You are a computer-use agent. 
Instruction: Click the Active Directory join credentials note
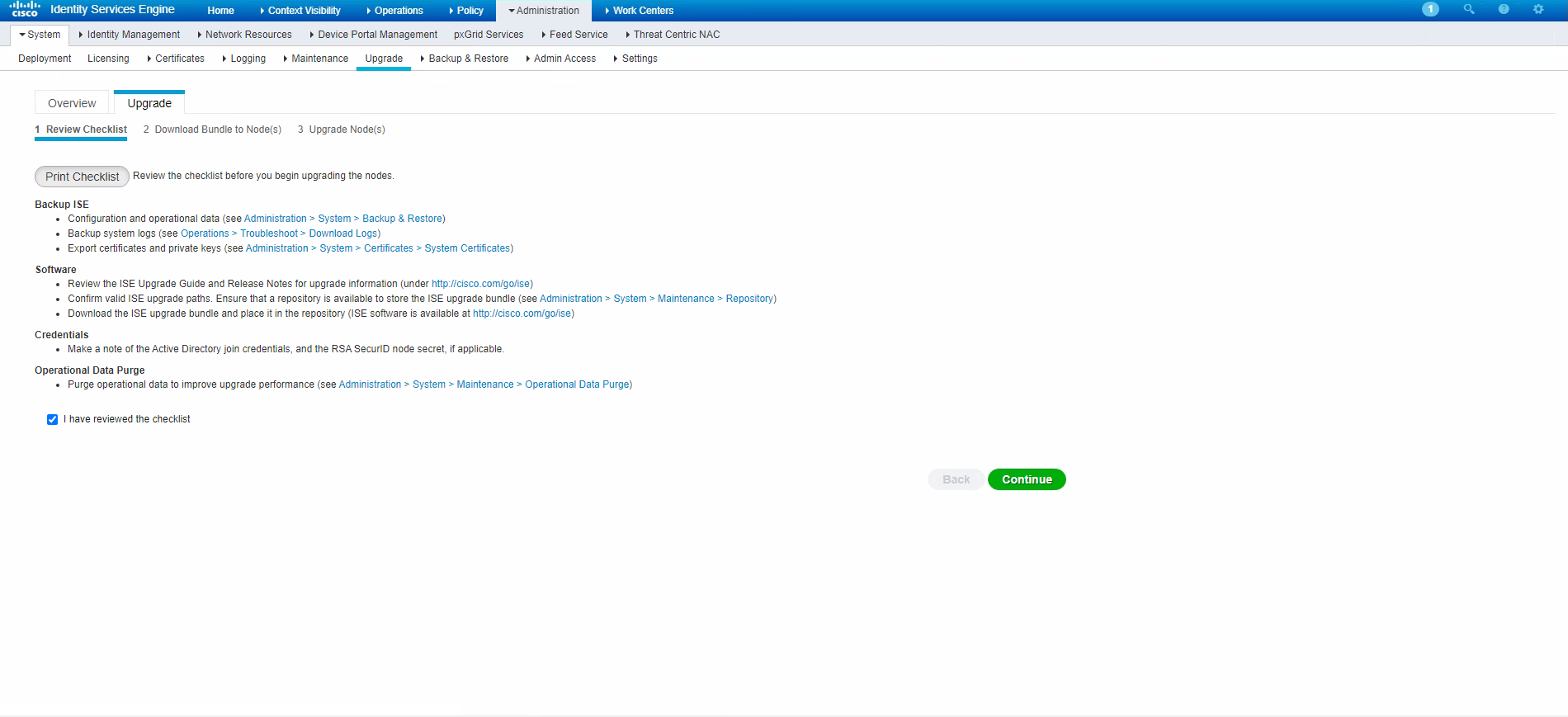coord(286,349)
